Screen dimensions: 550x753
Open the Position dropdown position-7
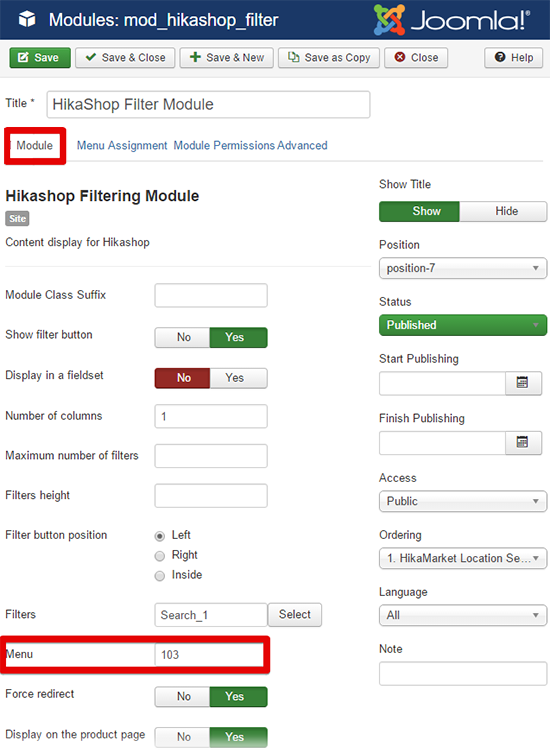(x=463, y=268)
